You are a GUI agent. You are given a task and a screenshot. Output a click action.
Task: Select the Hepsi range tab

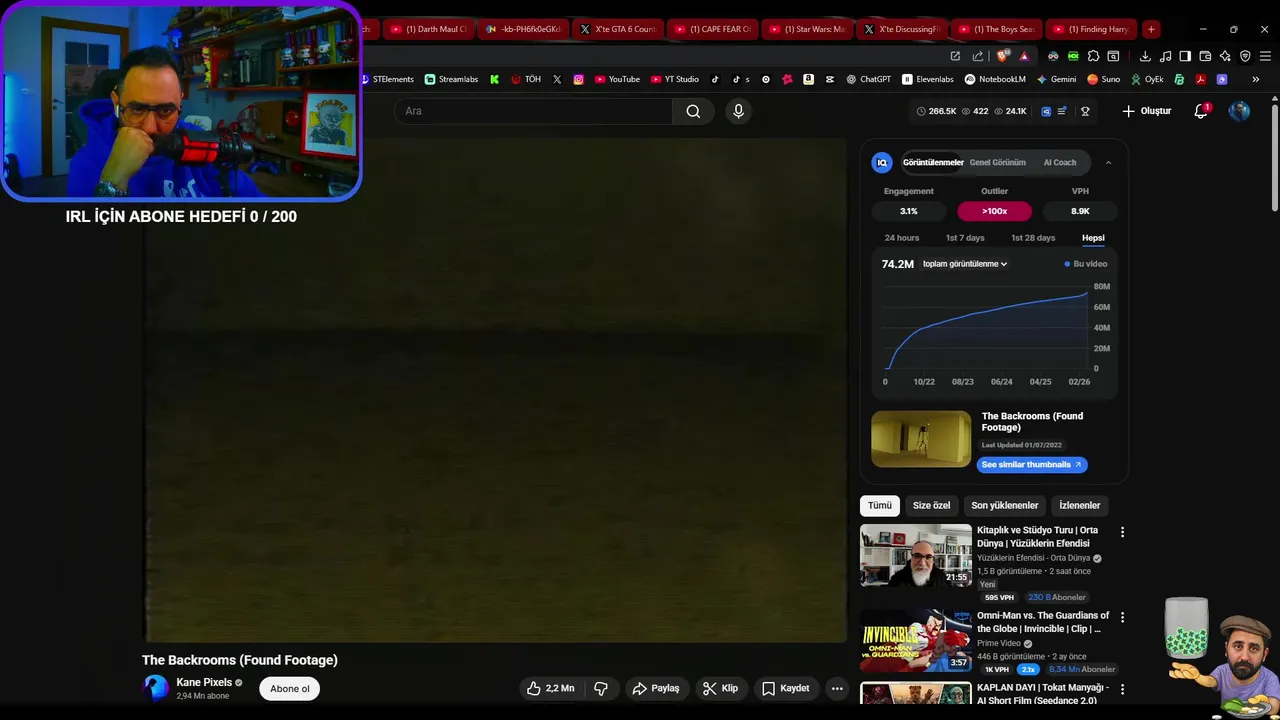[1093, 238]
